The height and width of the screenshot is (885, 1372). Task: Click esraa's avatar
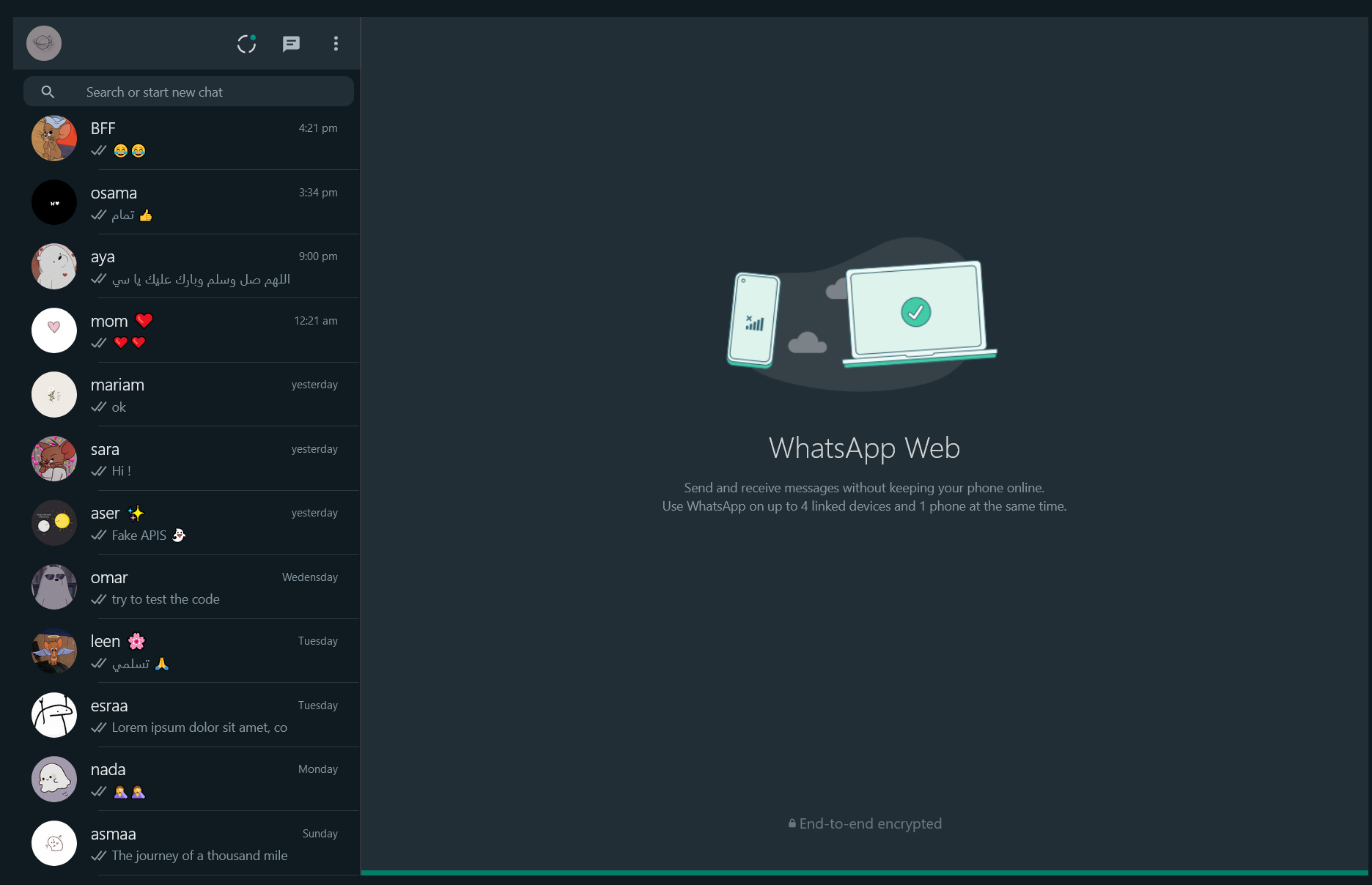54,715
